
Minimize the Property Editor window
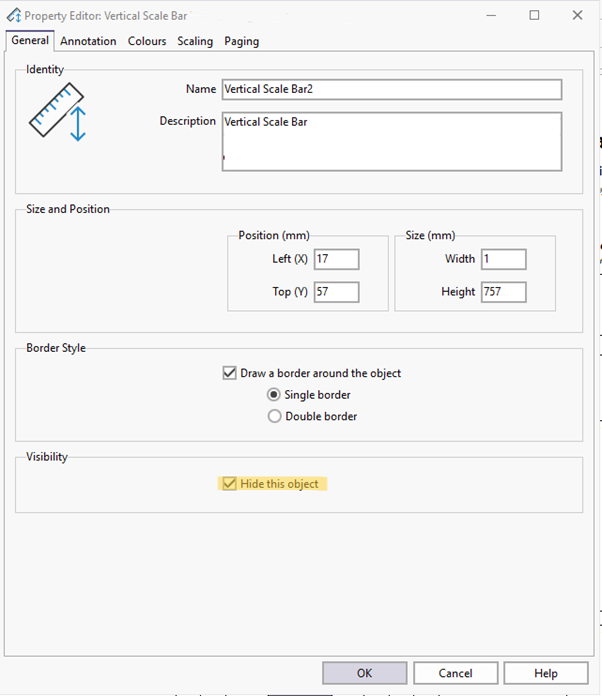coord(491,16)
